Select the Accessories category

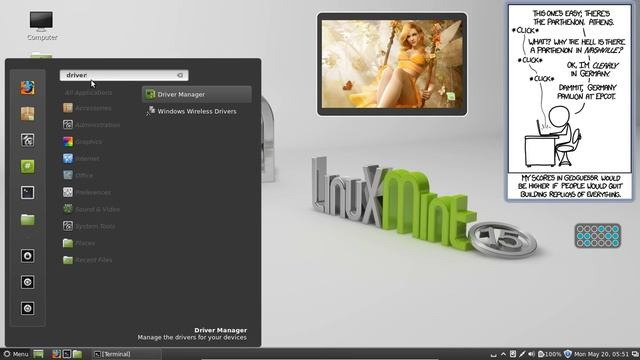pos(87,108)
